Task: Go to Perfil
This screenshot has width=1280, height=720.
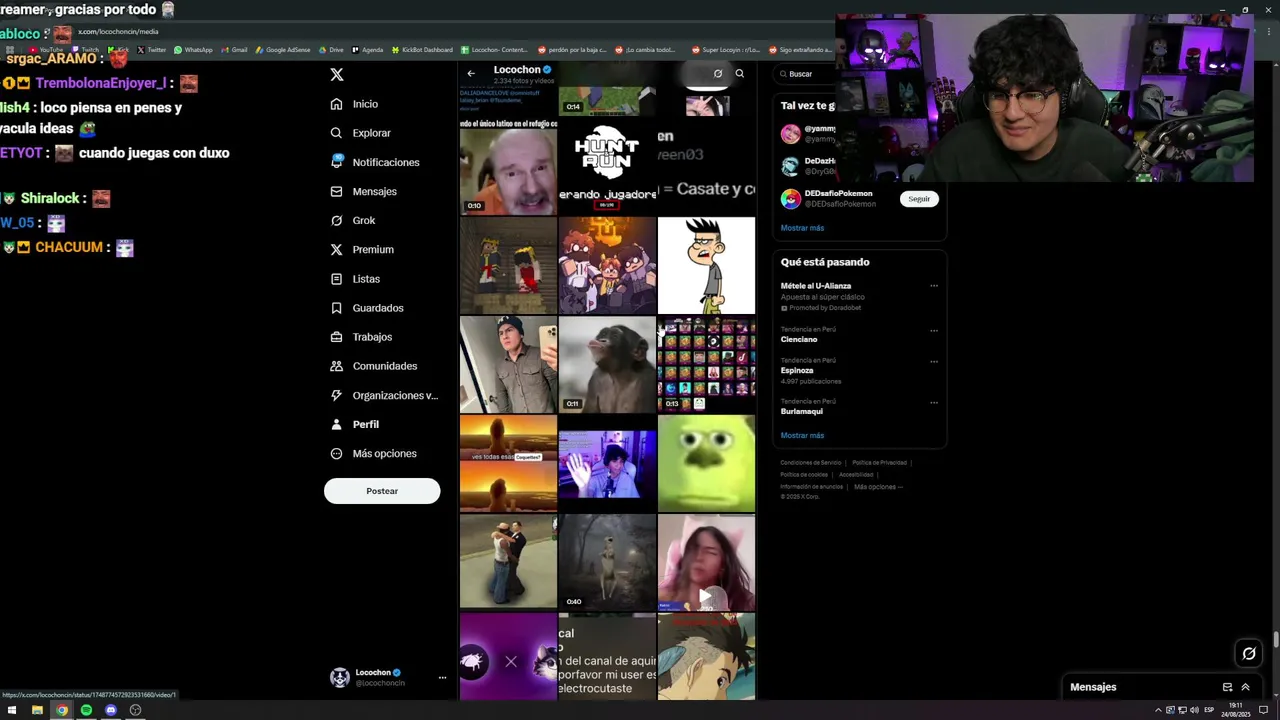Action: pos(355,424)
